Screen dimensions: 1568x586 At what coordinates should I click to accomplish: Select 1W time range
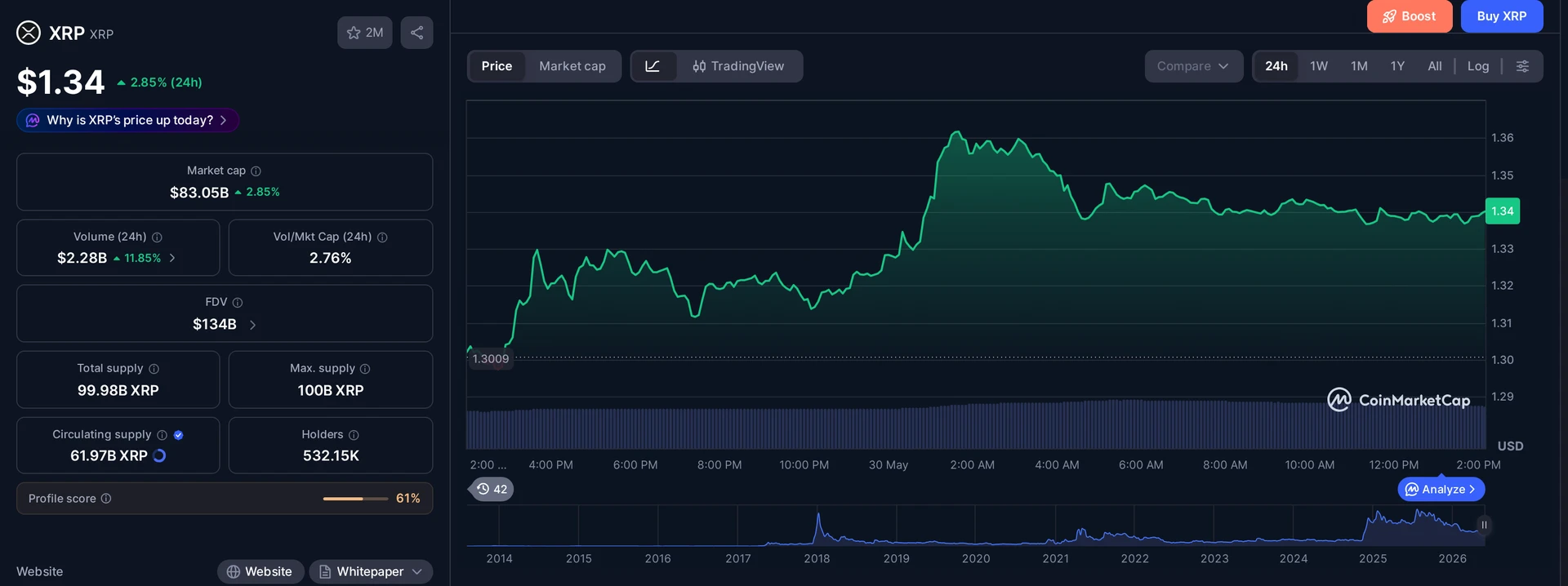coord(1318,66)
